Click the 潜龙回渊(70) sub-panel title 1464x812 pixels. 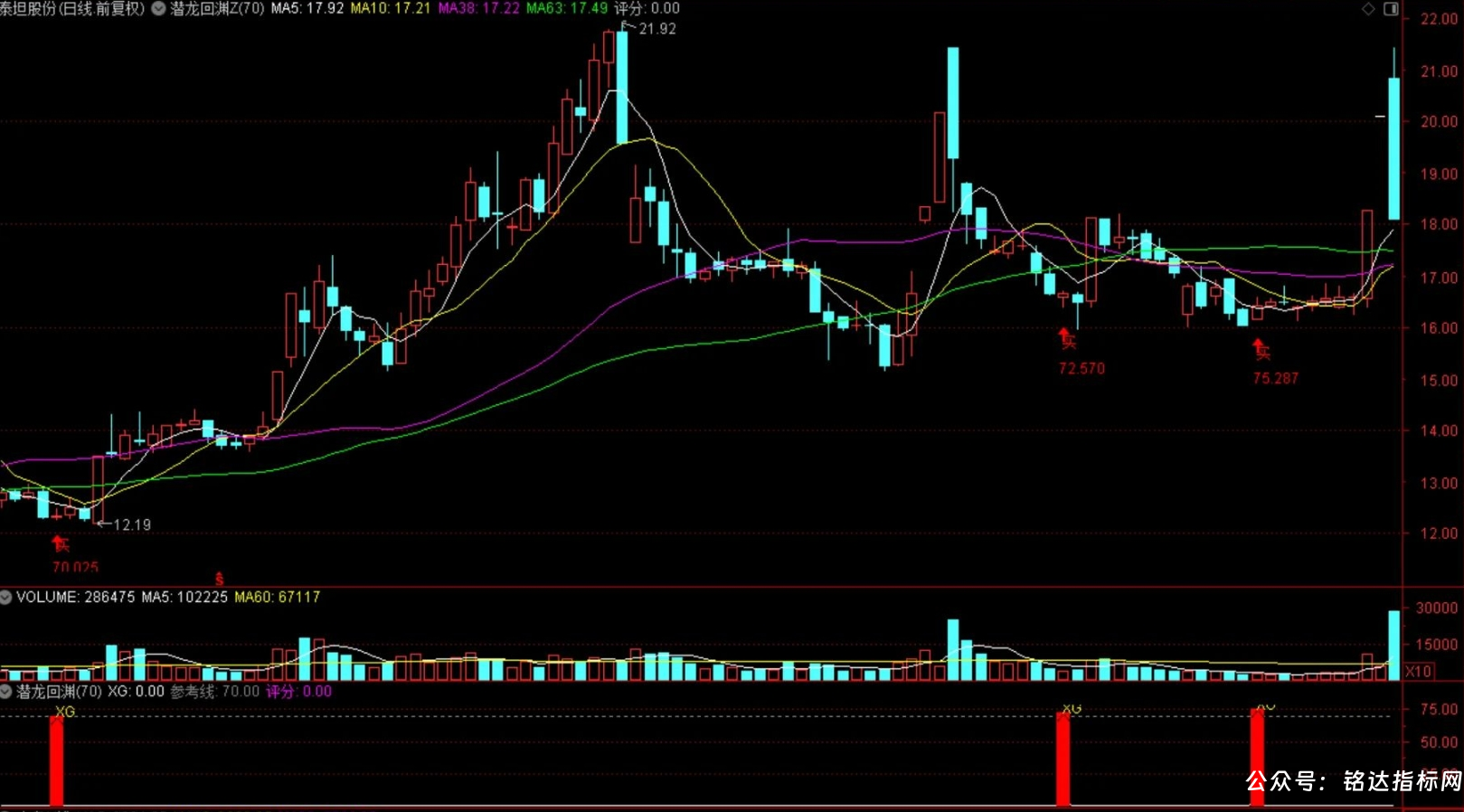pyautogui.click(x=60, y=692)
